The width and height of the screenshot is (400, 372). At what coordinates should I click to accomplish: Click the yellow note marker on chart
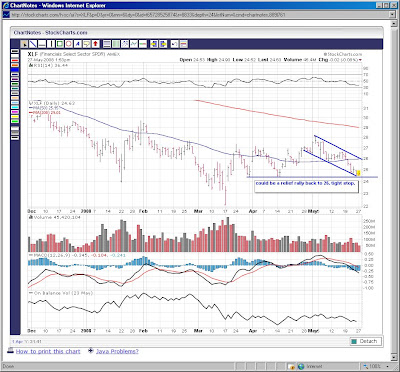pos(358,173)
